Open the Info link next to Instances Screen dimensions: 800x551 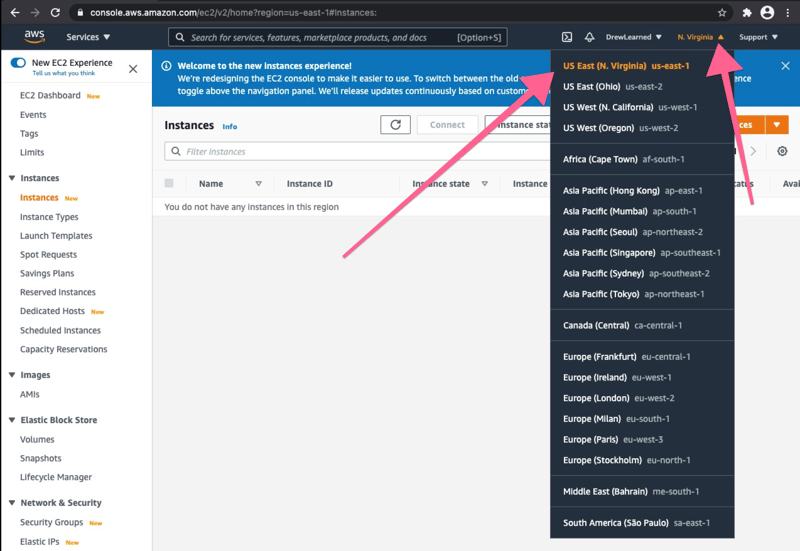pyautogui.click(x=230, y=127)
